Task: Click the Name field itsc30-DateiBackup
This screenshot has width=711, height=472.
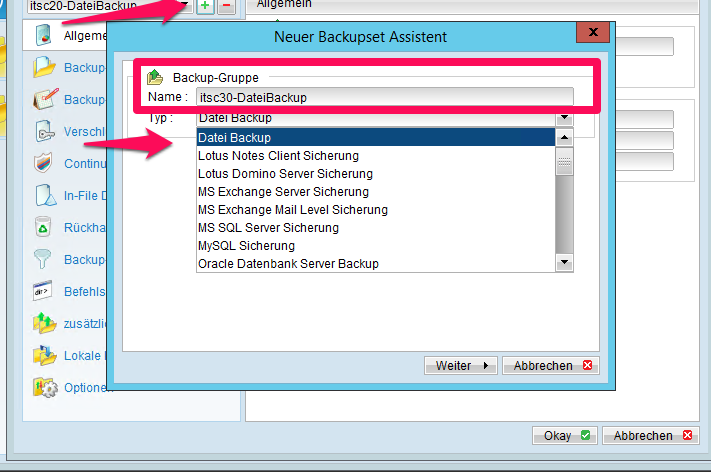Action: pos(385,97)
